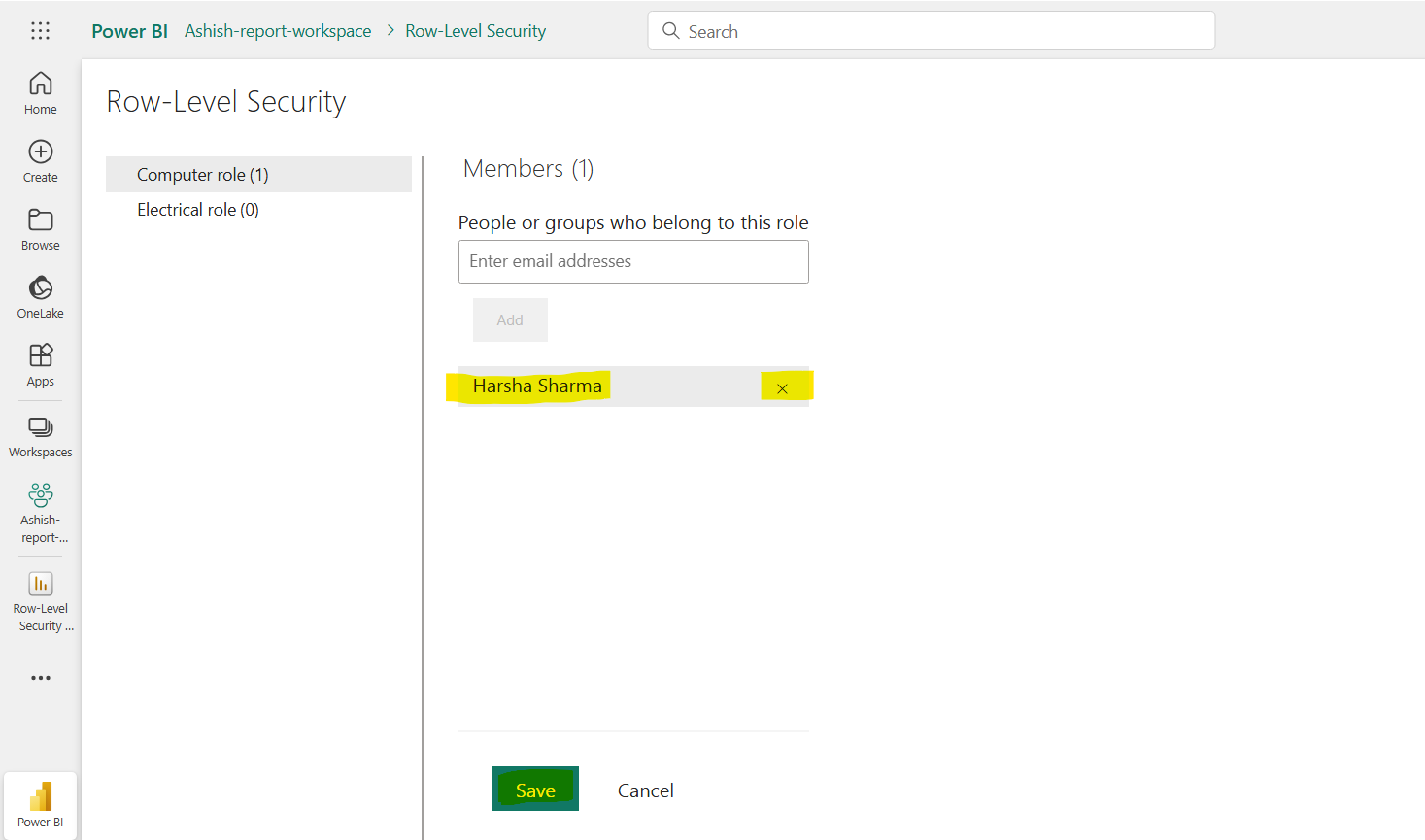Open the Apps section
This screenshot has width=1425, height=840.
click(x=40, y=364)
